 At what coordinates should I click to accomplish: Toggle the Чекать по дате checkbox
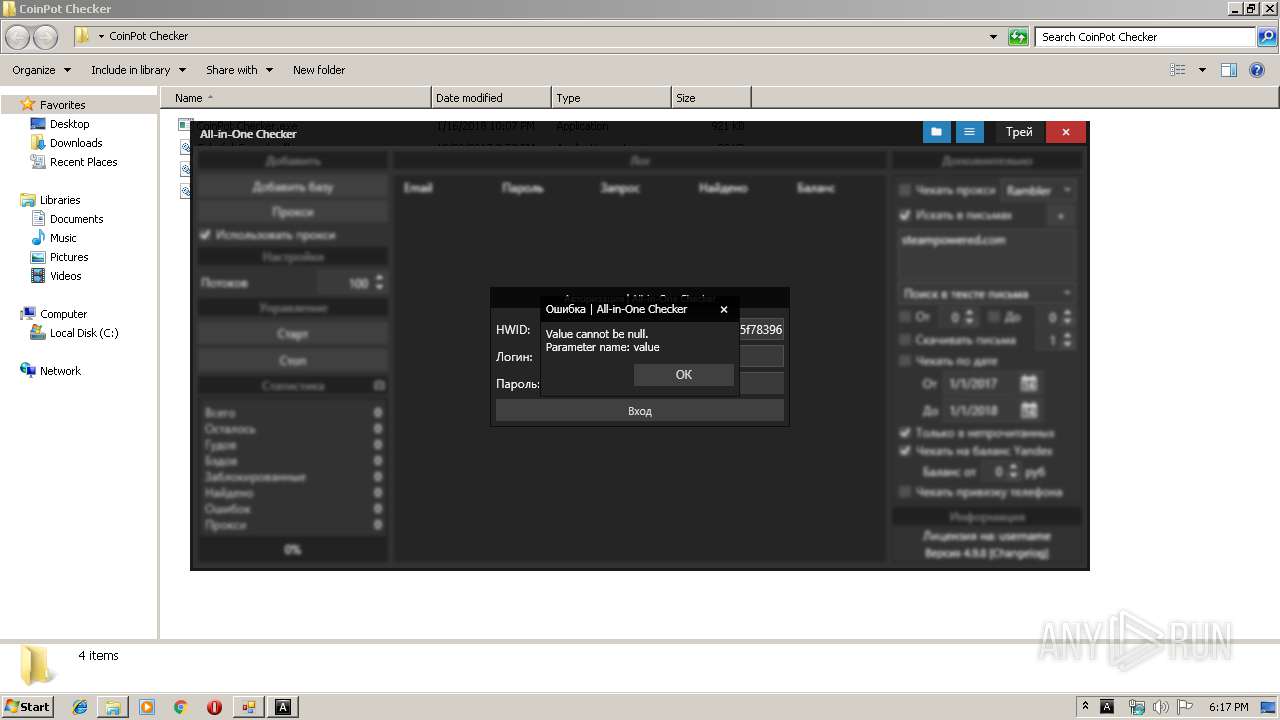point(905,361)
